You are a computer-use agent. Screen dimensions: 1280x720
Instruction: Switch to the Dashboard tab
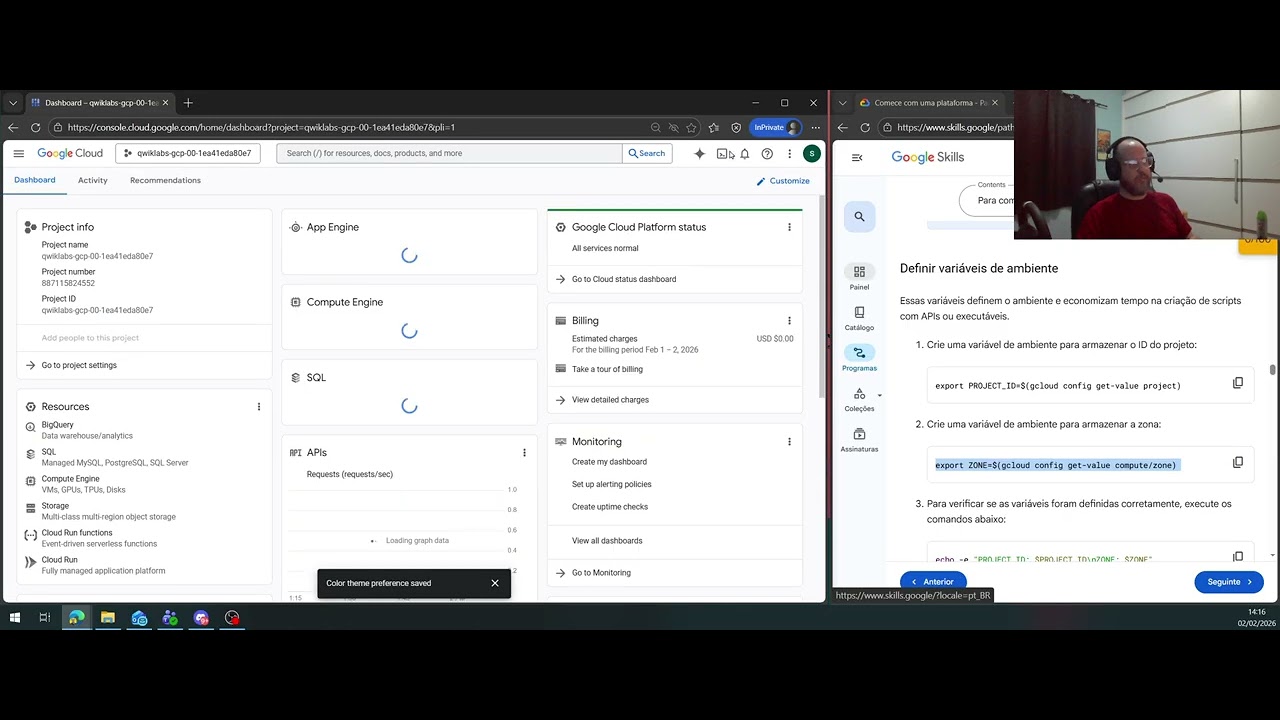point(35,180)
